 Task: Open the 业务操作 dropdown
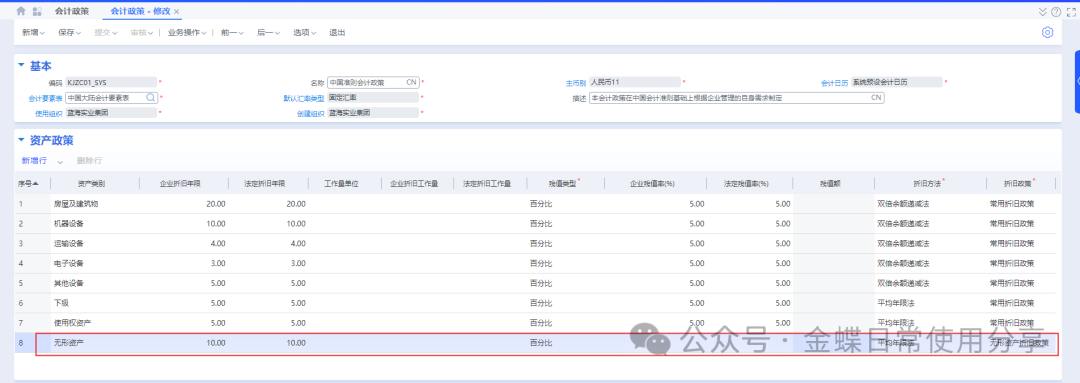(x=187, y=32)
